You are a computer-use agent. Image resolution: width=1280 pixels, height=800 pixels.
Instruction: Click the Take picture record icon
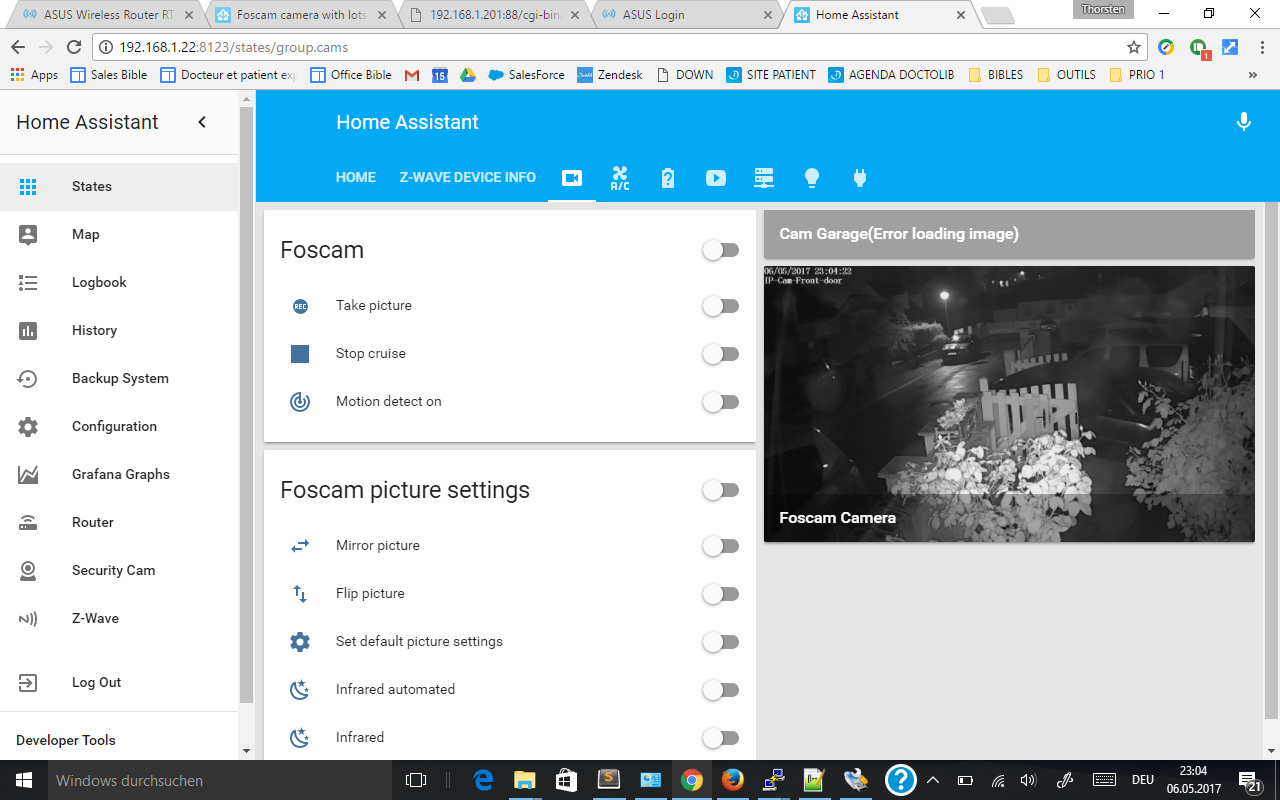[300, 306]
